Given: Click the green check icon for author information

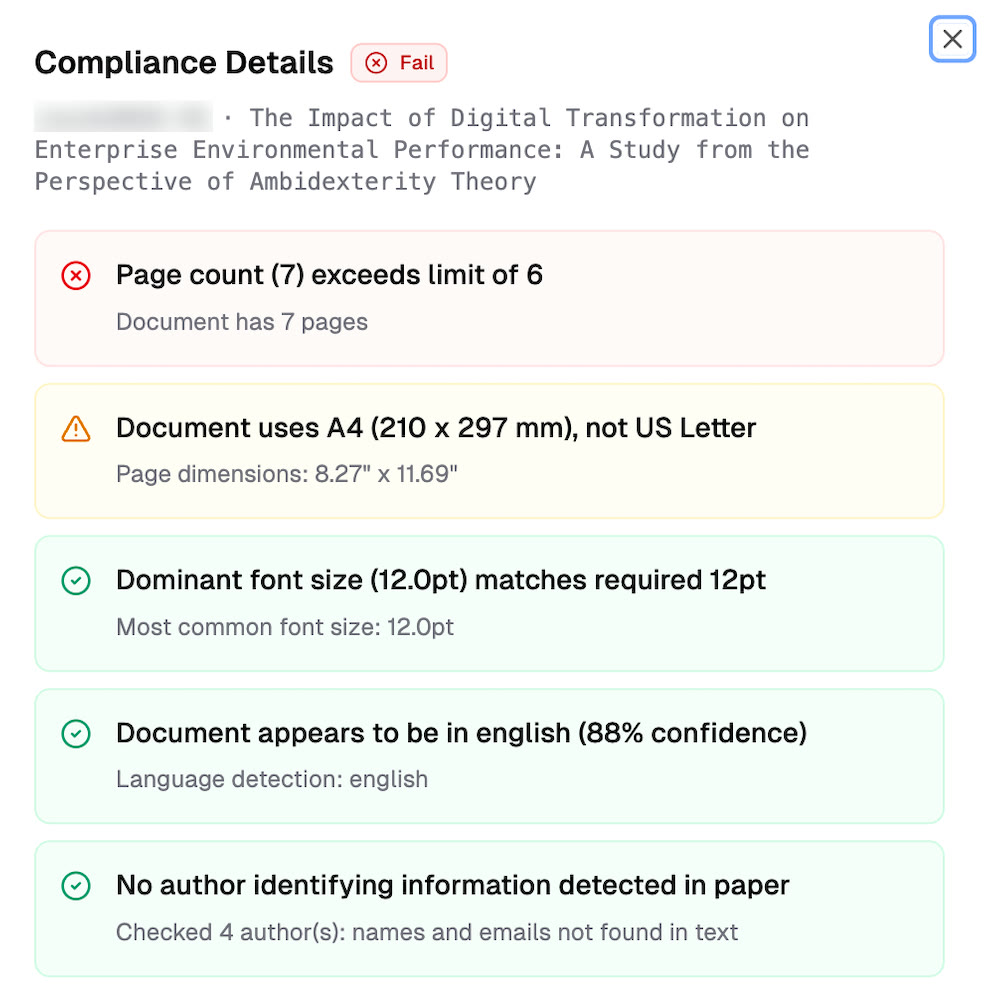Looking at the screenshot, I should coord(76,886).
